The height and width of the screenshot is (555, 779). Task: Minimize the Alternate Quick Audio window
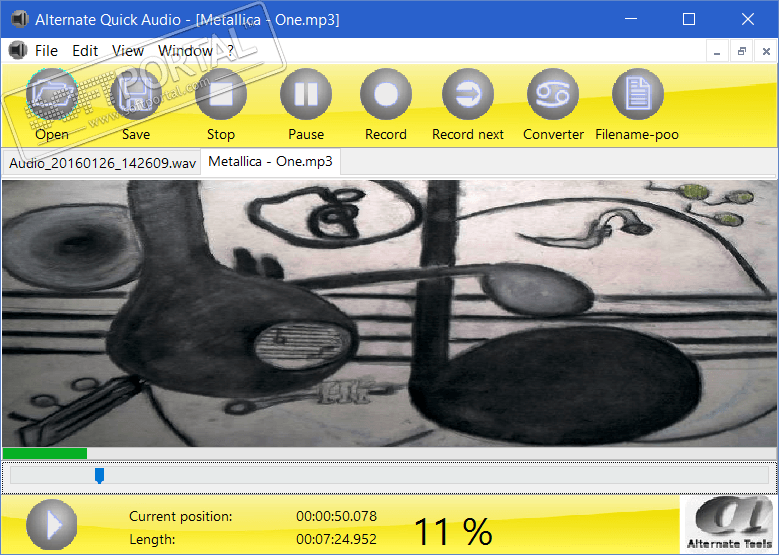(x=631, y=19)
